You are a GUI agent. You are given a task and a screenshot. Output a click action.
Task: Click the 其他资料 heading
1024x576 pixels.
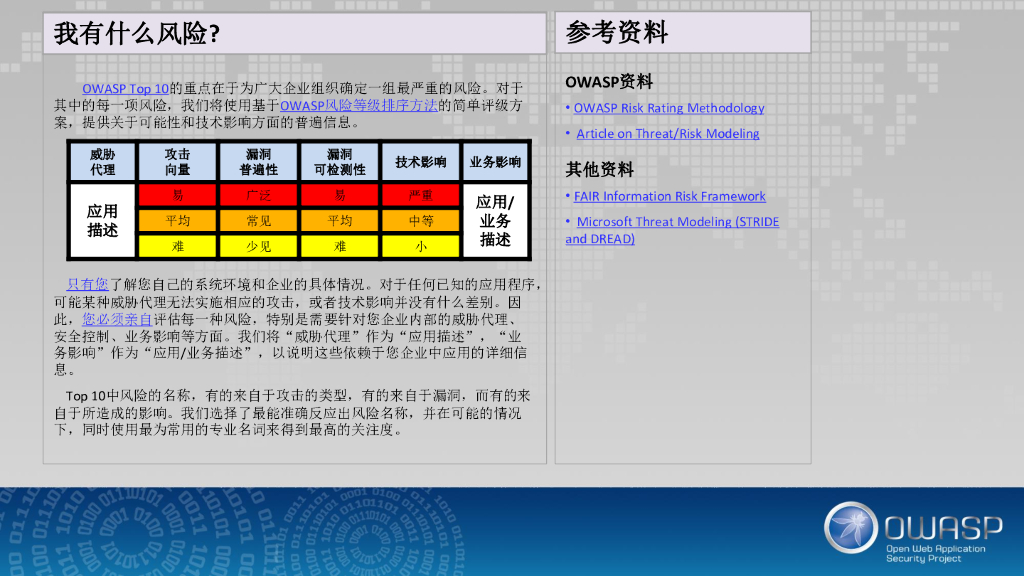(600, 170)
